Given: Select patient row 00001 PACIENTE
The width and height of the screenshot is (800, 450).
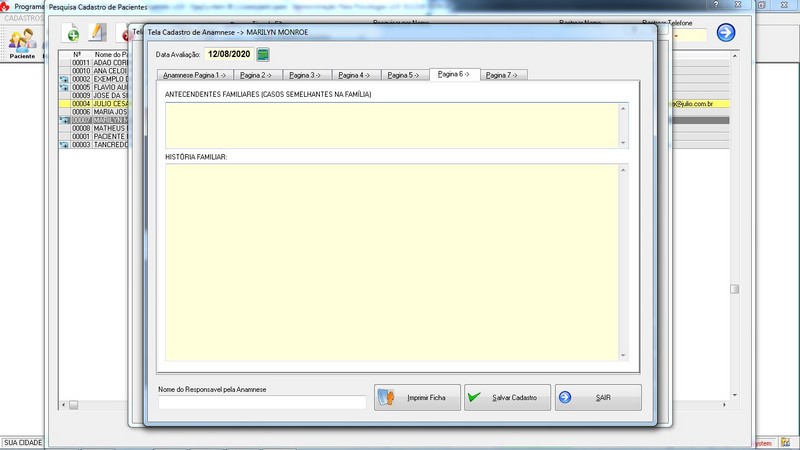Looking at the screenshot, I should [94, 136].
